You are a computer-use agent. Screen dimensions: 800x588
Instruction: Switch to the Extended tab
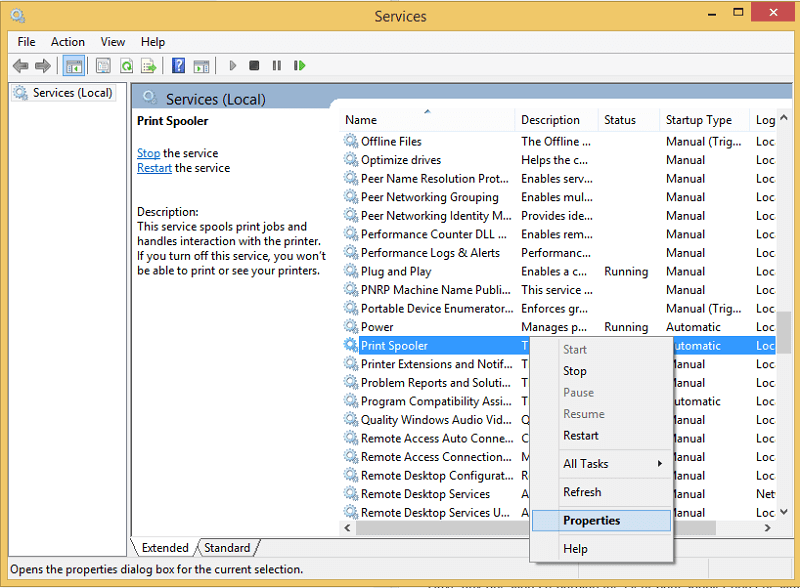[x=165, y=548]
